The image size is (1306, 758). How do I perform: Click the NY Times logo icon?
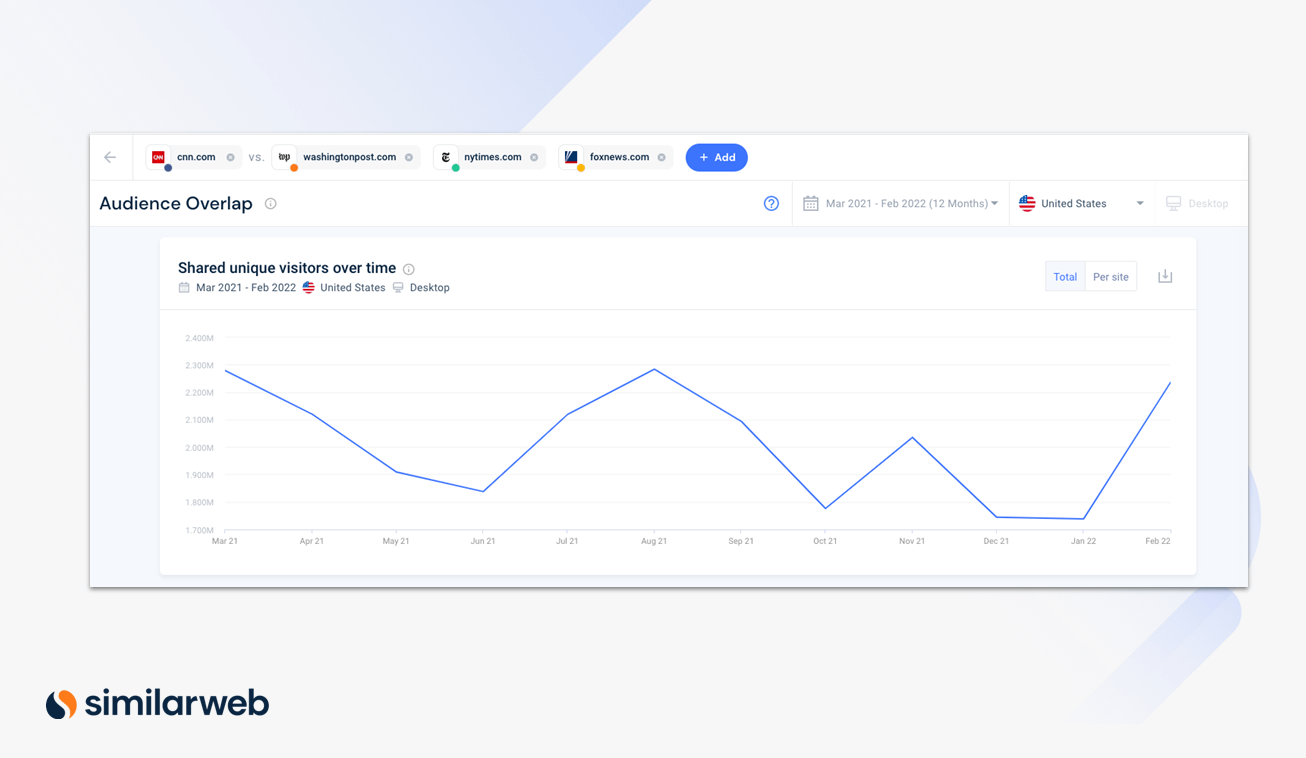(446, 157)
